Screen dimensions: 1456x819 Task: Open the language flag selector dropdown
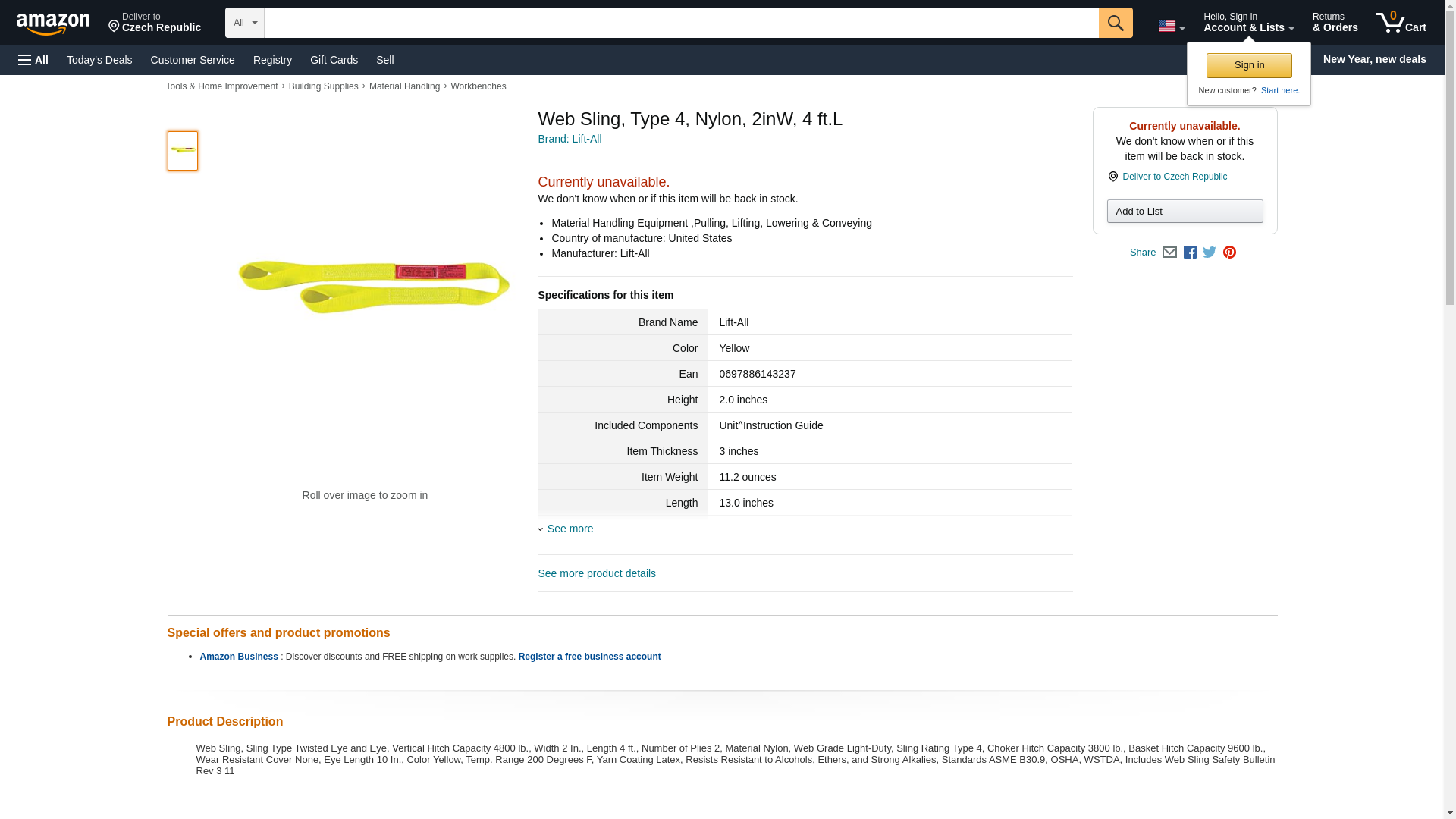click(1171, 26)
